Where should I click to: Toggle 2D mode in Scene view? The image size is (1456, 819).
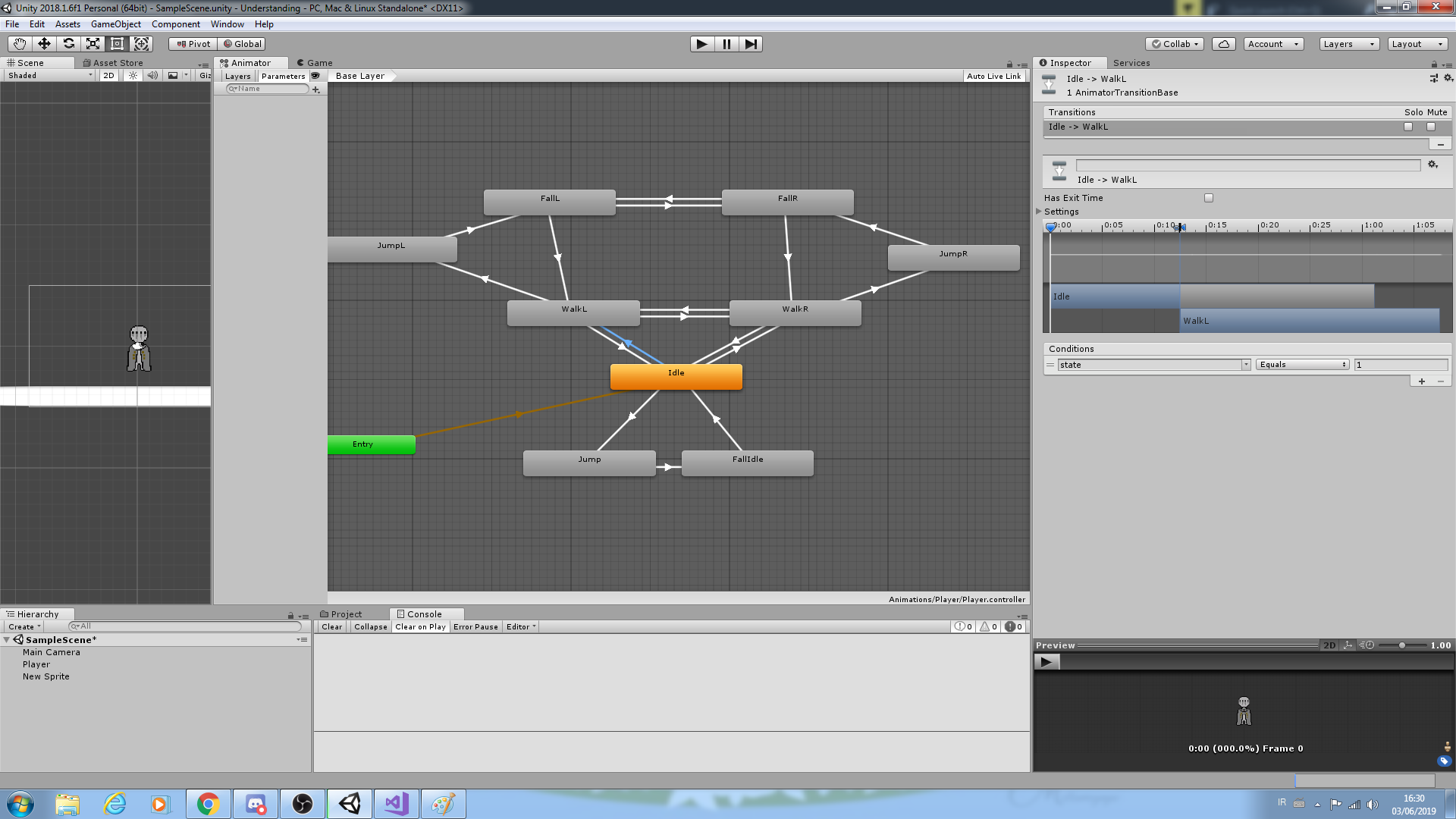point(108,75)
